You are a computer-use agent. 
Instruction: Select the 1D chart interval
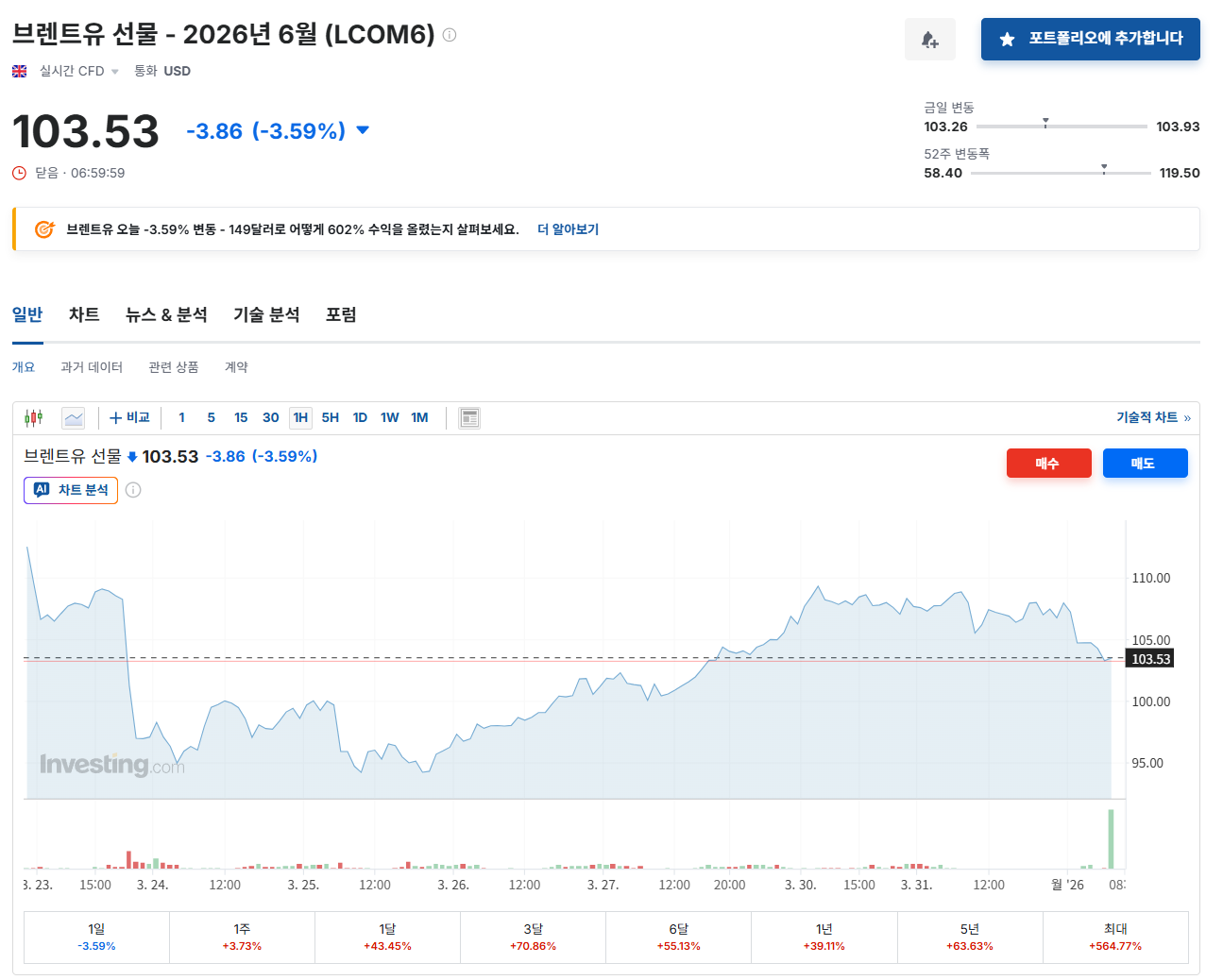360,417
